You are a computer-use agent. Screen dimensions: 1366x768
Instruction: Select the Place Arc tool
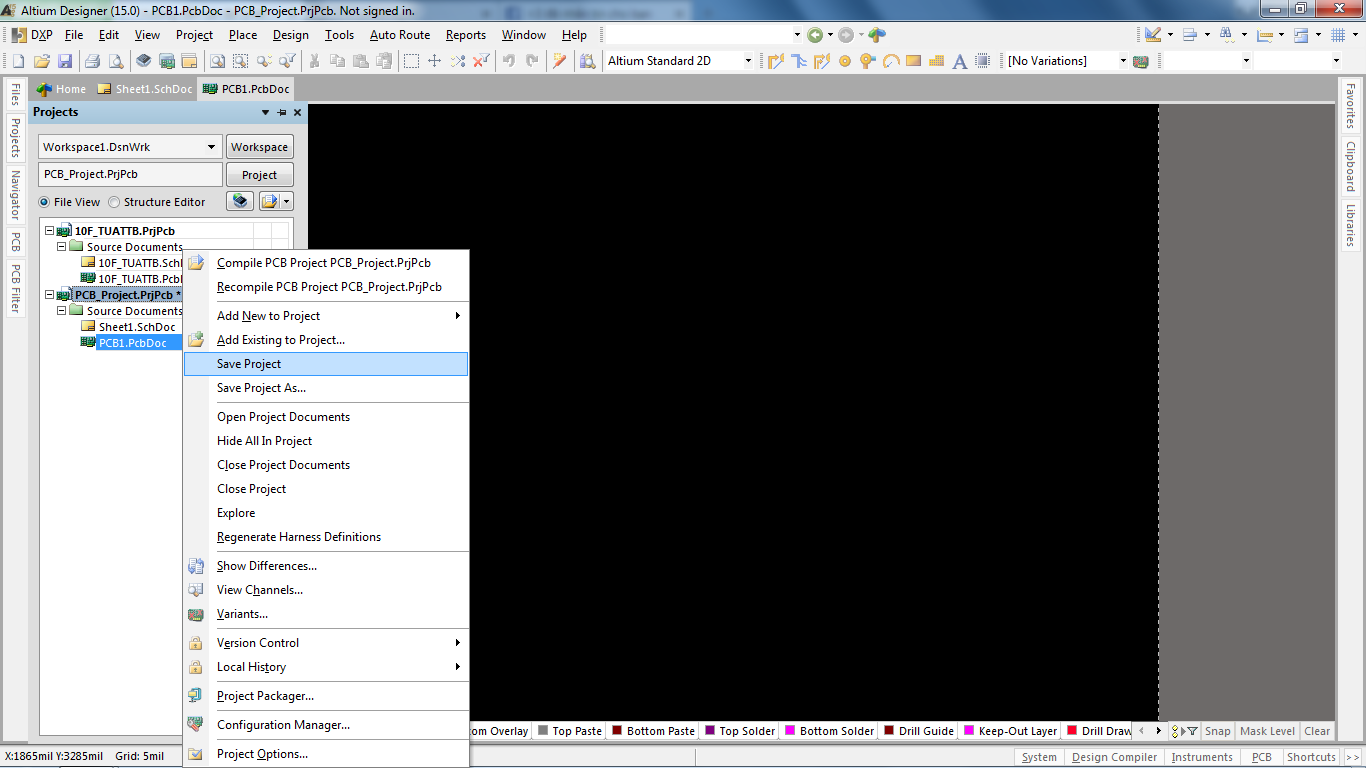click(891, 61)
